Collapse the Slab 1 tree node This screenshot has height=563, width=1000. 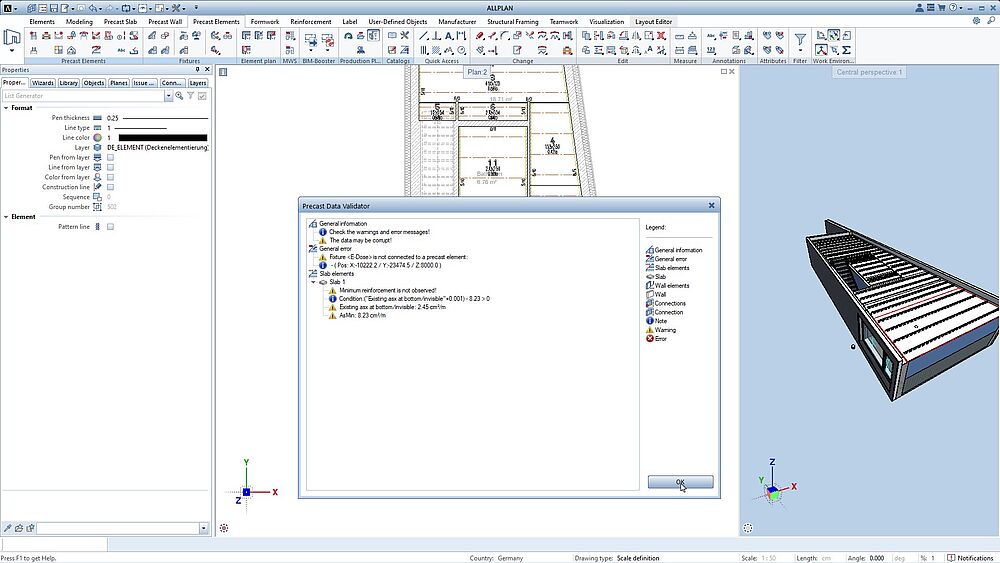313,282
